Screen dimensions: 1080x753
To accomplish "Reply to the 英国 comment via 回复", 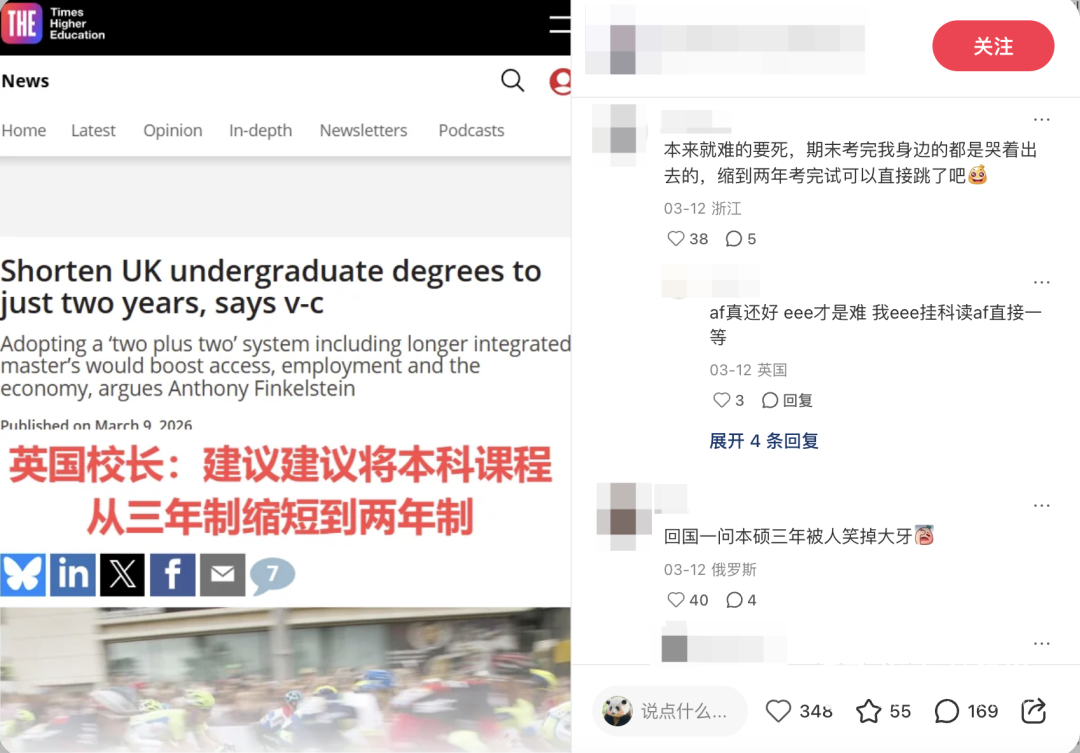I will (x=787, y=400).
